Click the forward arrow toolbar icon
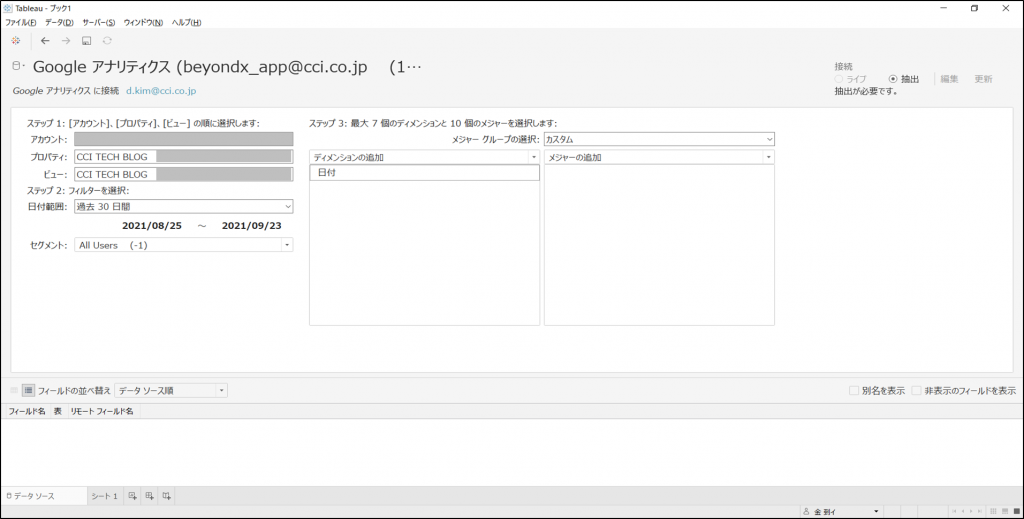 click(x=66, y=40)
